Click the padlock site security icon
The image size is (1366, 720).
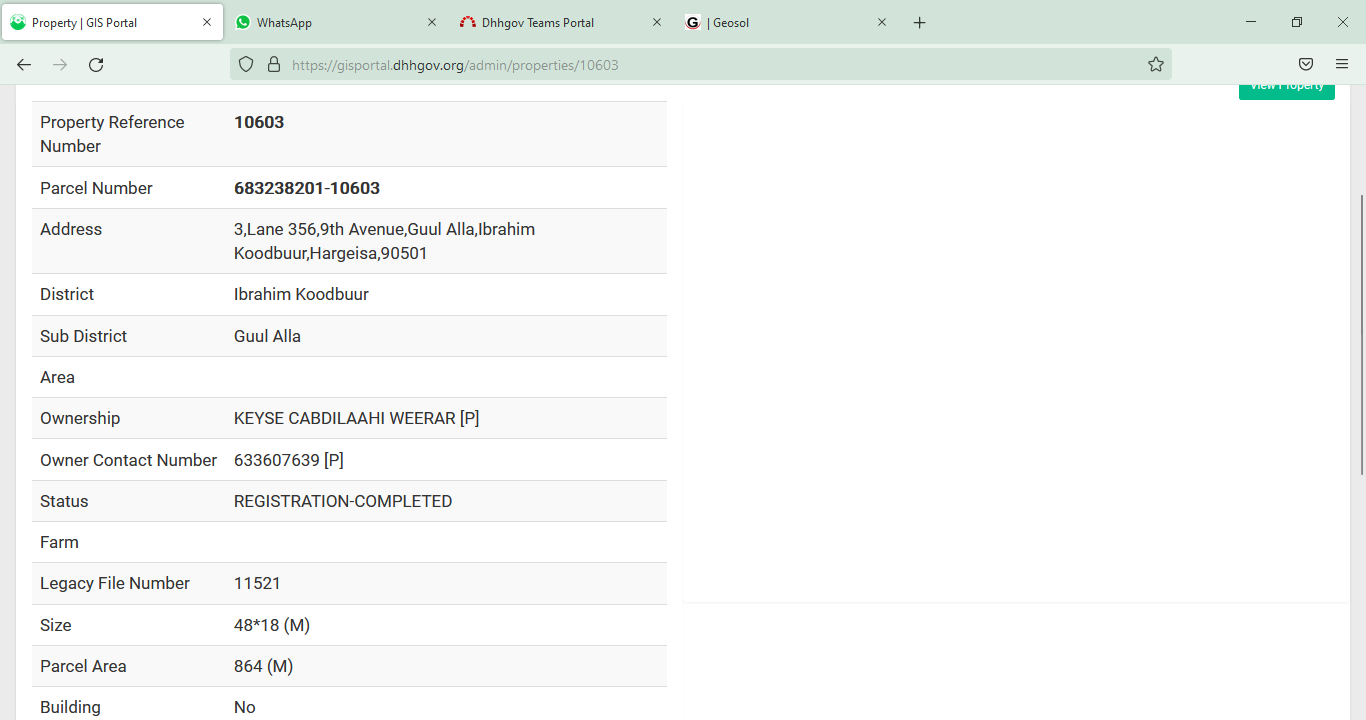point(273,64)
